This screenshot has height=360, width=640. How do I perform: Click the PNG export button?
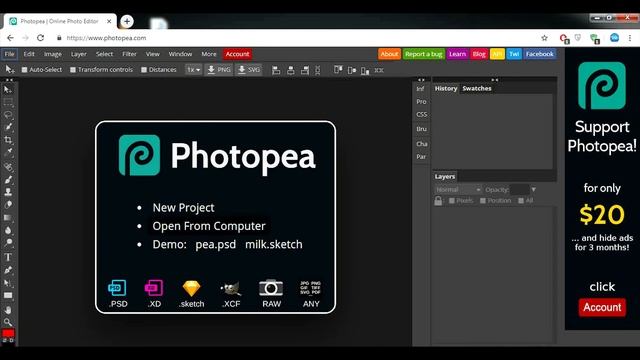[219, 70]
